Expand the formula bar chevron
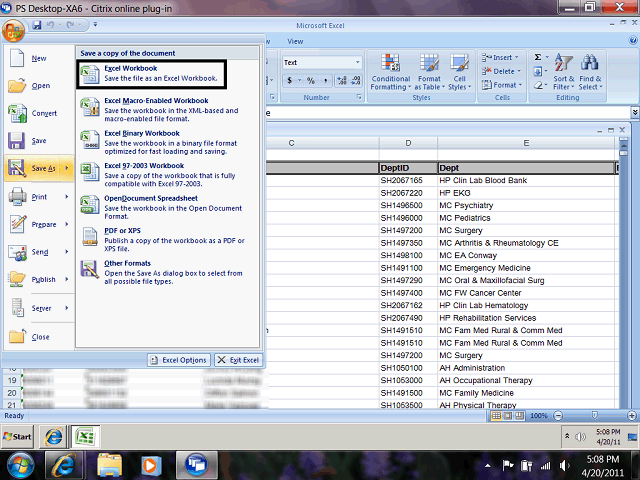Viewport: 640px width, 480px height. 635,112
